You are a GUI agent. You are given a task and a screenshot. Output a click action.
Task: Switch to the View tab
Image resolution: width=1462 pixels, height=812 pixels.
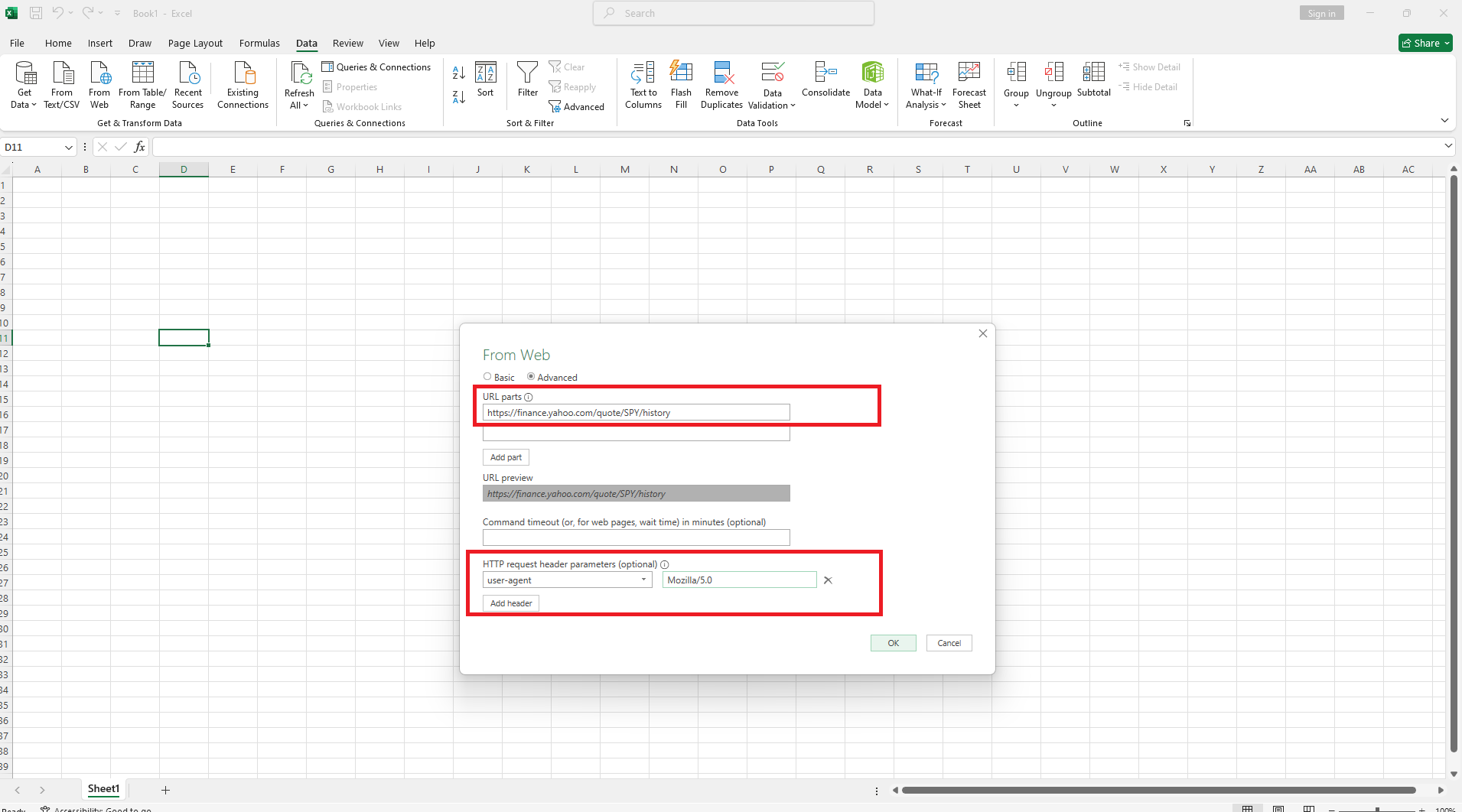point(389,44)
